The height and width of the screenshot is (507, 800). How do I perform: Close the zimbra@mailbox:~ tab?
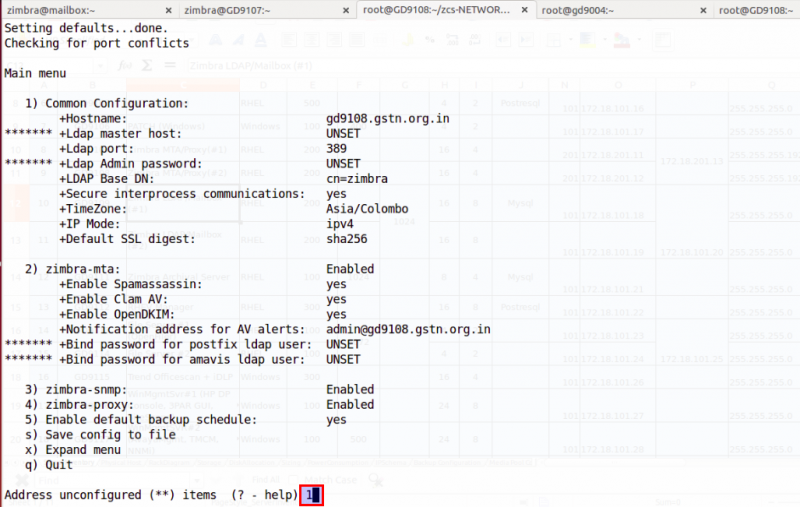[168, 10]
